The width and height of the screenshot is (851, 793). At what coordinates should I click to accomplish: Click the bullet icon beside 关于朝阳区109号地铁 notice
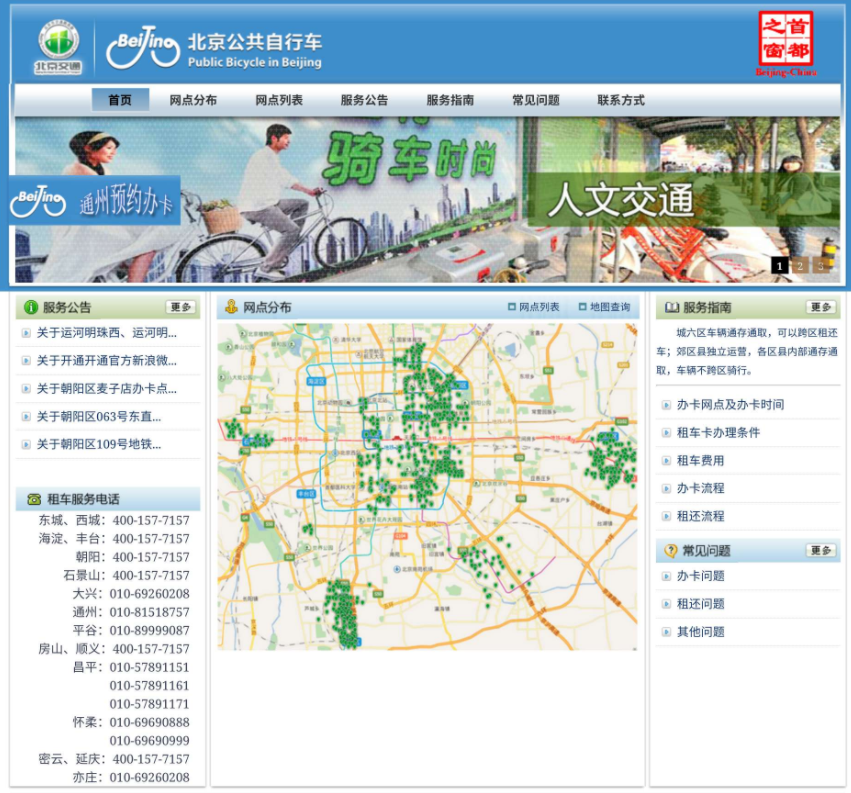pos(26,445)
